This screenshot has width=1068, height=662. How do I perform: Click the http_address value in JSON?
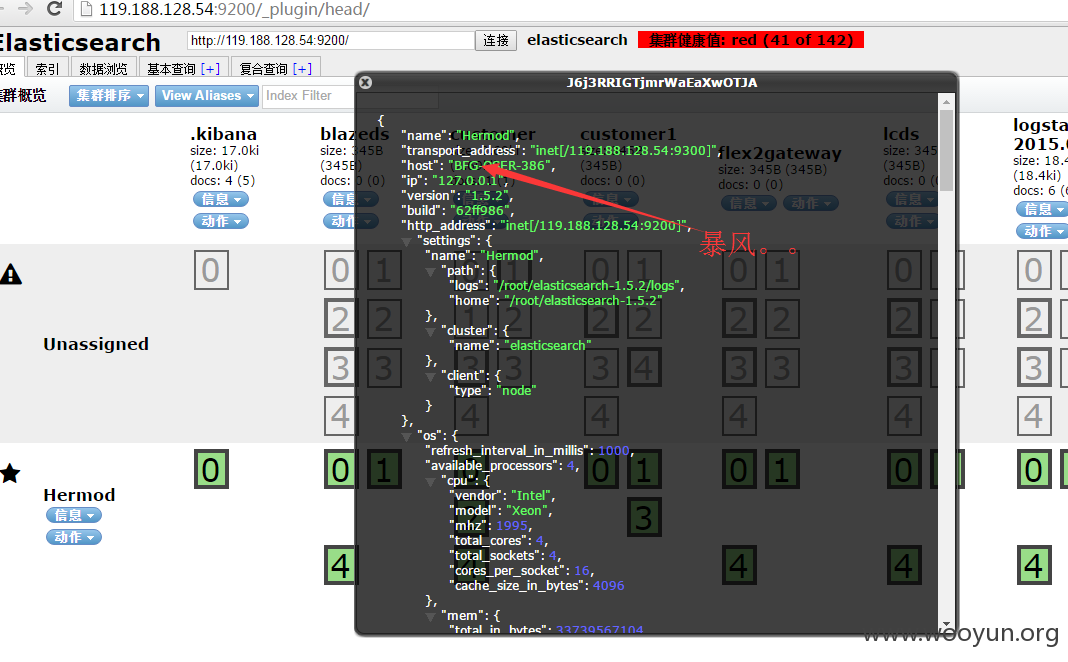pos(593,225)
